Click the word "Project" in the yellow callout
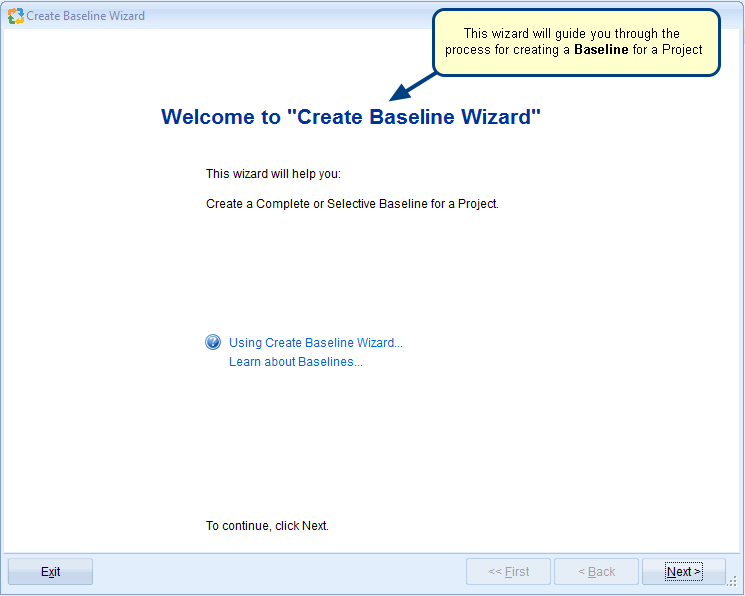The width and height of the screenshot is (745, 596). pyautogui.click(x=682, y=50)
